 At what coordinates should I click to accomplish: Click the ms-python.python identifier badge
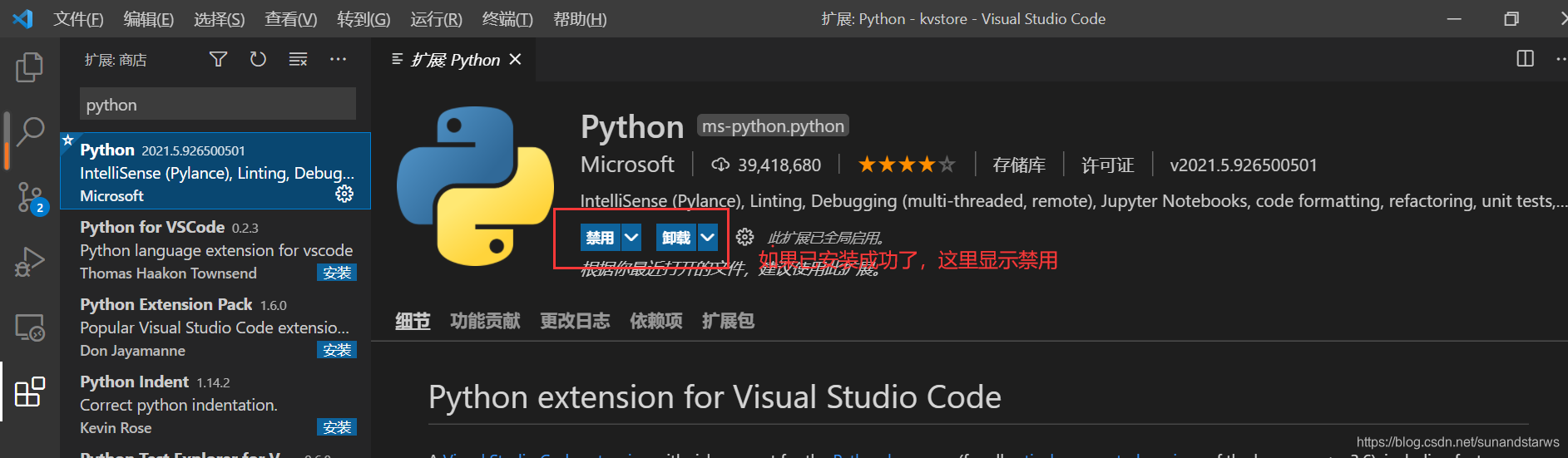coord(773,126)
